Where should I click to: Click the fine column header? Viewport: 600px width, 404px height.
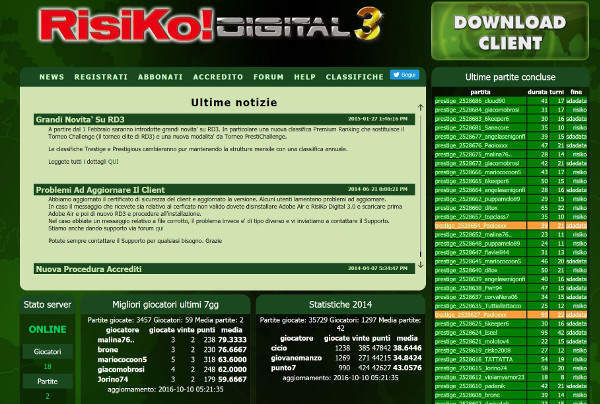(576, 92)
